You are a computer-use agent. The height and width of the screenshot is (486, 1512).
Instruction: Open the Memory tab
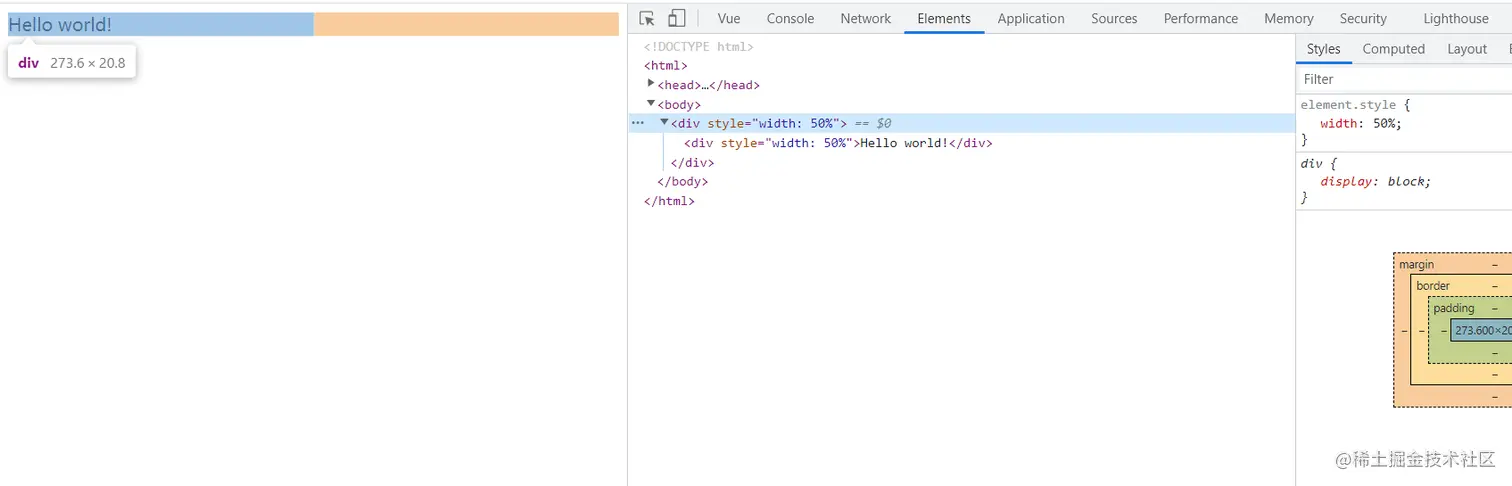click(1289, 18)
